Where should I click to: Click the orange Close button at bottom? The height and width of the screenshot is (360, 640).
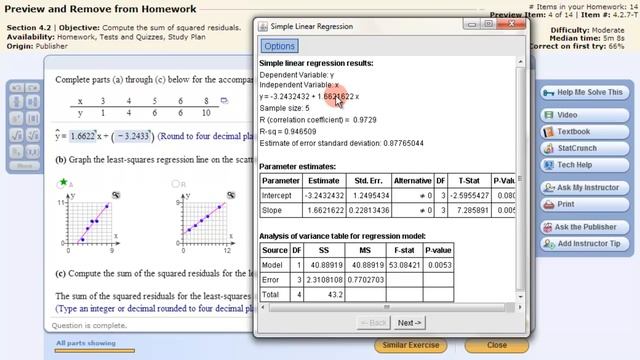[x=497, y=345]
